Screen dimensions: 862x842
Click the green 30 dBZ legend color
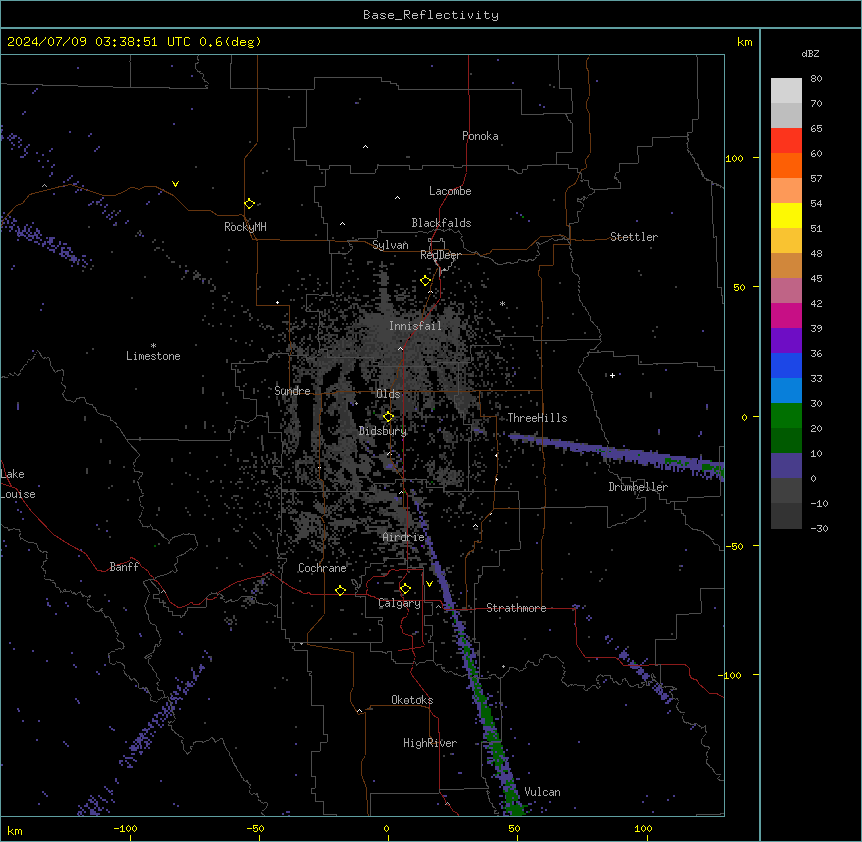pos(786,416)
